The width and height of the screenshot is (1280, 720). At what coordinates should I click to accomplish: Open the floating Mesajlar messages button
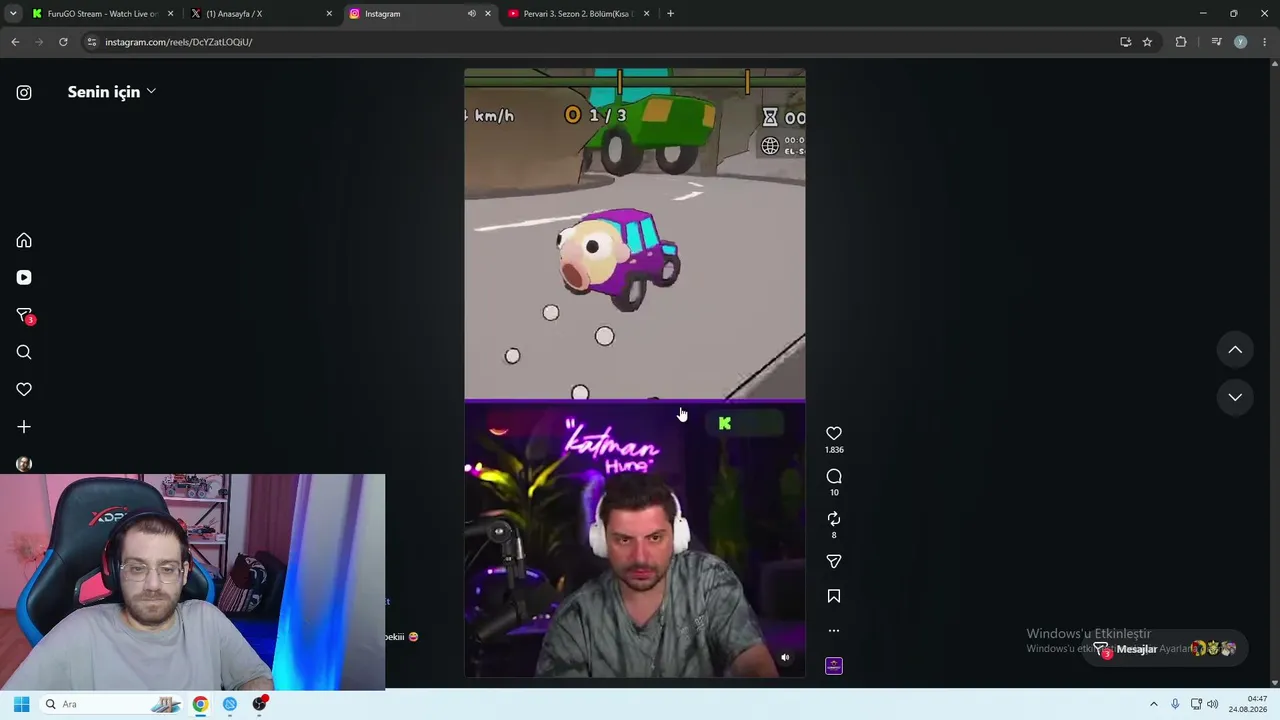pos(1167,649)
